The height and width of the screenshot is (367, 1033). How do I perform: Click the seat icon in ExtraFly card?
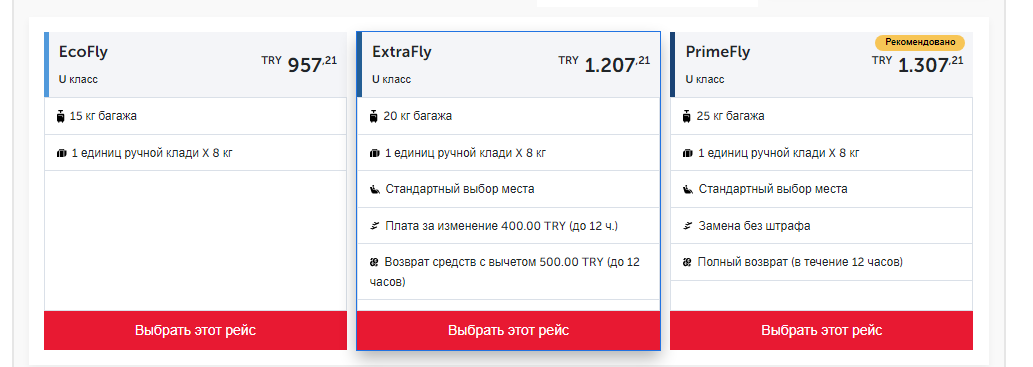(375, 190)
